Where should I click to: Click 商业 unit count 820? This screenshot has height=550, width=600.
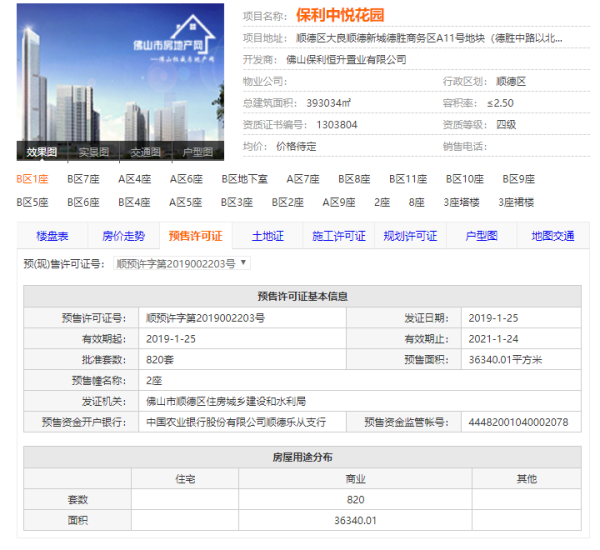pyautogui.click(x=355, y=499)
